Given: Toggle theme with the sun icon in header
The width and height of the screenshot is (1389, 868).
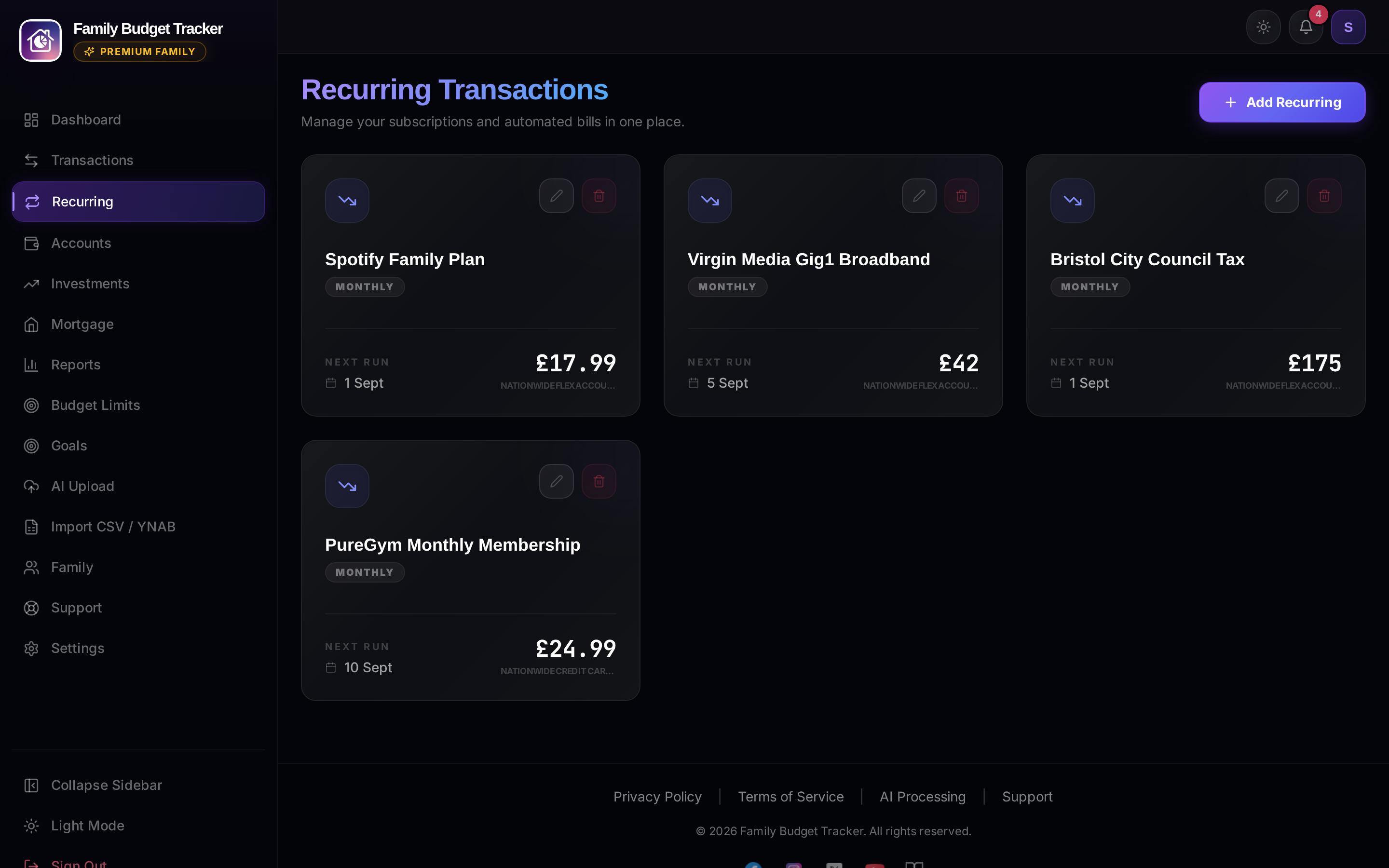Looking at the screenshot, I should (1263, 27).
